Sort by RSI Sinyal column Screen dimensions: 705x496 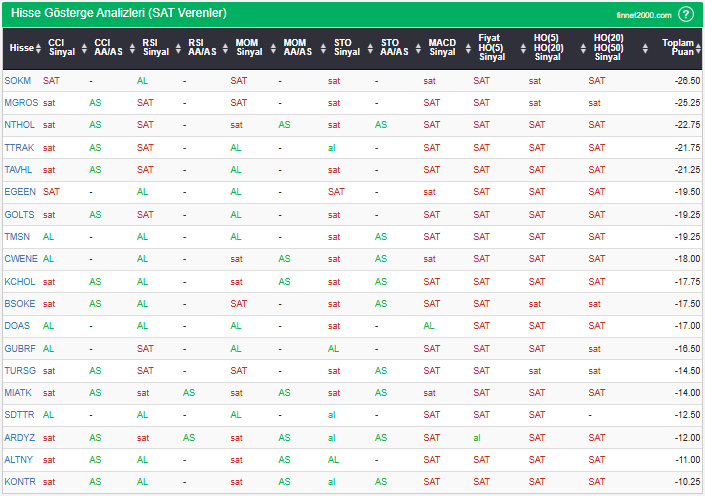click(155, 47)
